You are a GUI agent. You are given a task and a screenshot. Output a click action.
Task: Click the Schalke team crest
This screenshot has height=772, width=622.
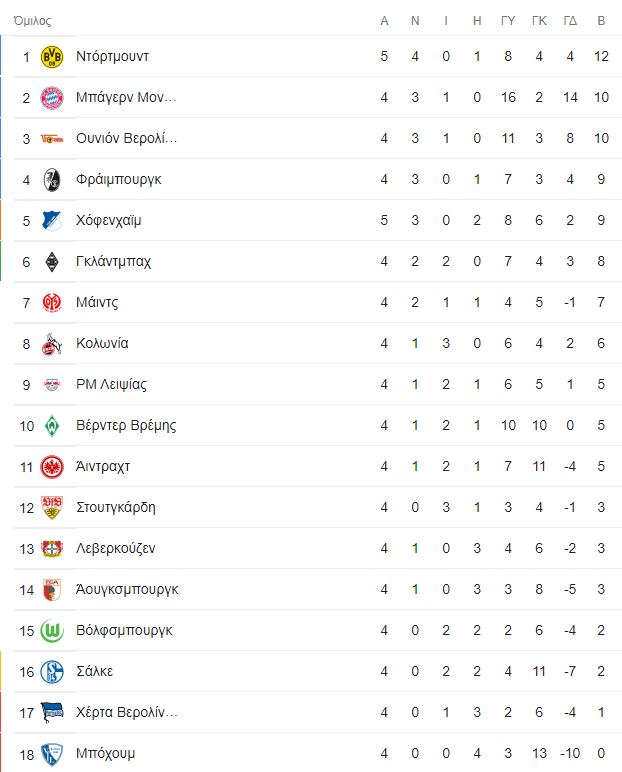(x=52, y=672)
